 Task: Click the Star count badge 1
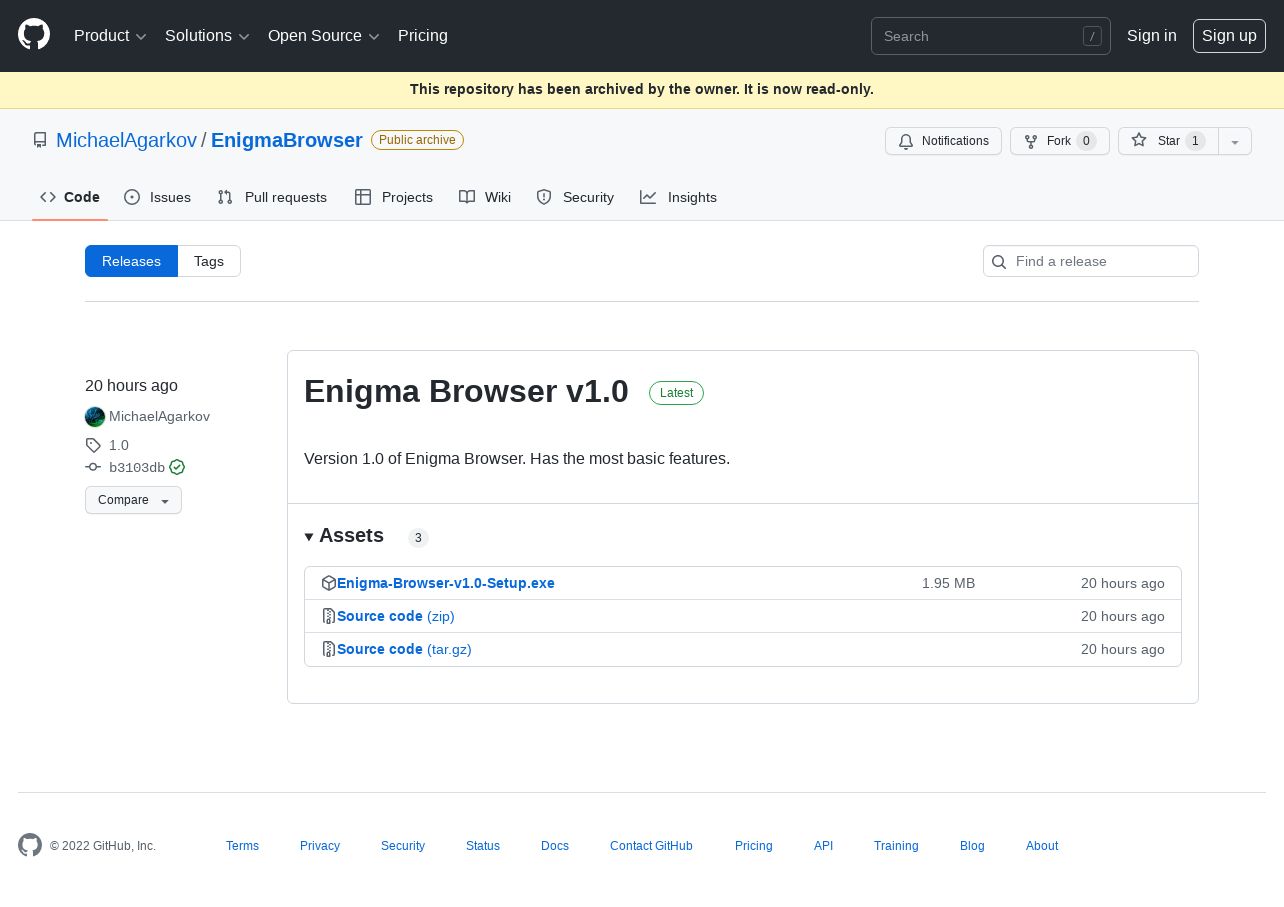click(x=1195, y=141)
